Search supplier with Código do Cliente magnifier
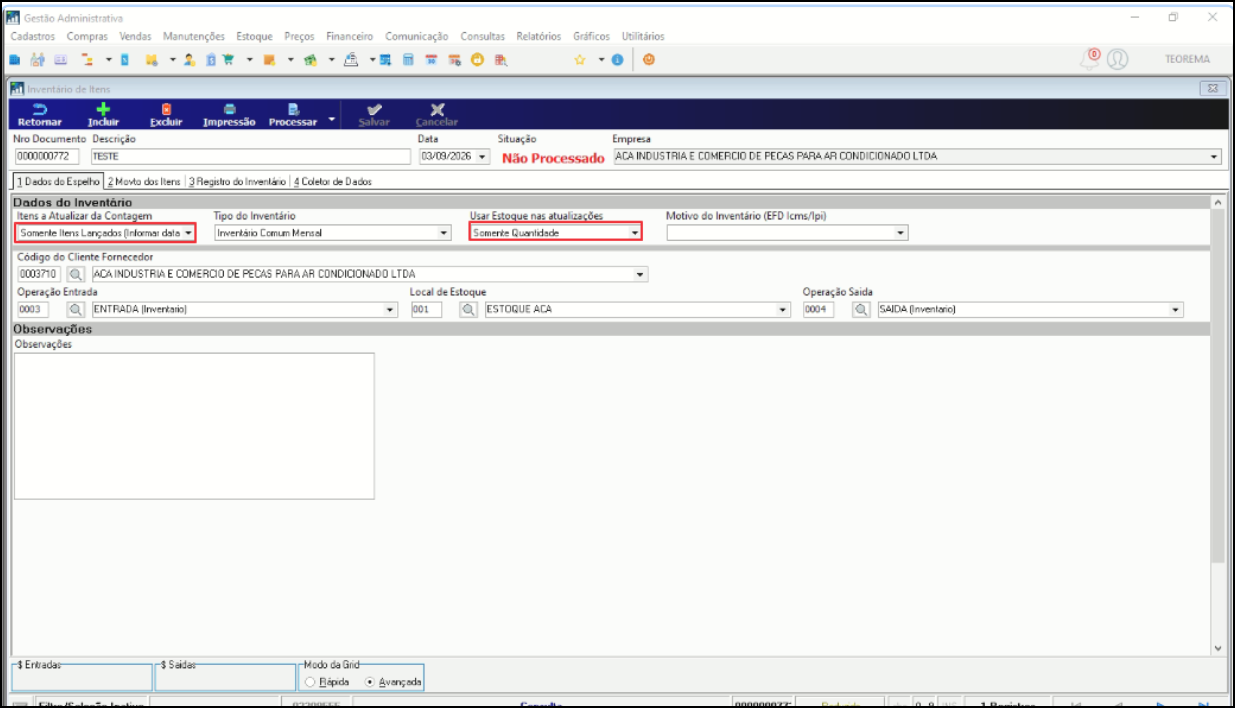The image size is (1235, 708). pyautogui.click(x=75, y=274)
